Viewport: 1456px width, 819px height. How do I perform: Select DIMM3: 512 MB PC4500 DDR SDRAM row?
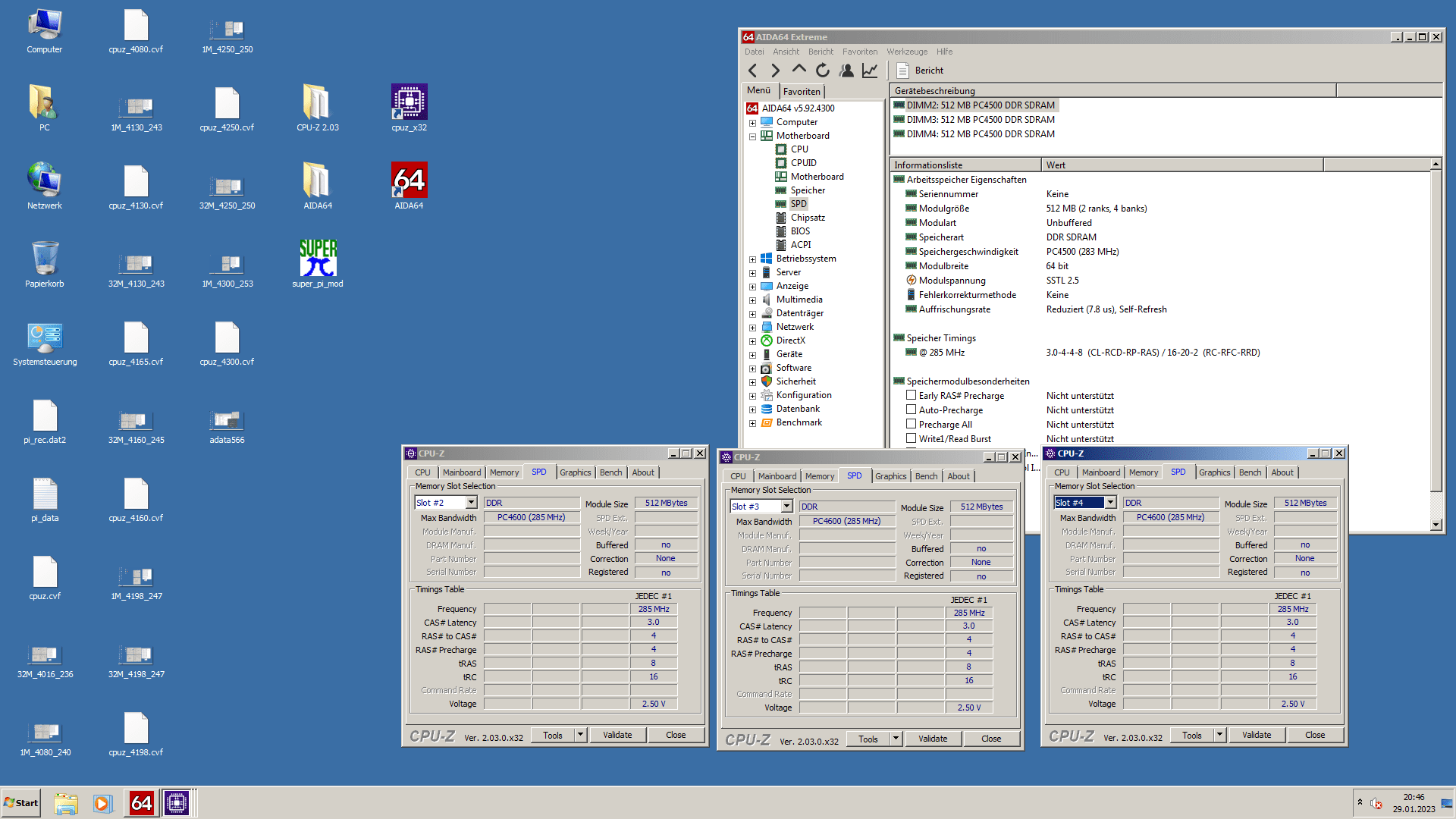[981, 119]
